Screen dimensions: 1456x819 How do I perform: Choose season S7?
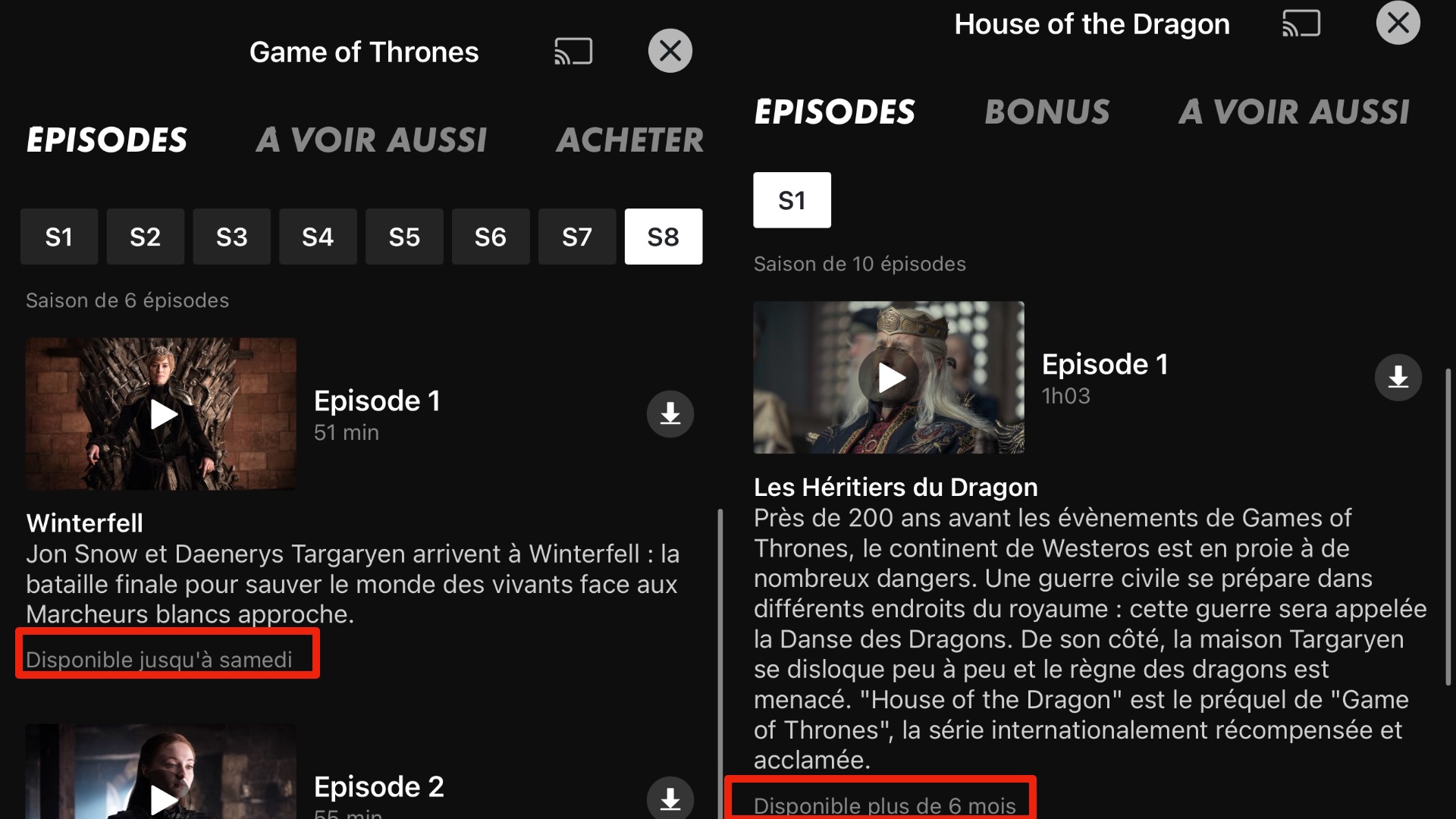click(x=577, y=237)
